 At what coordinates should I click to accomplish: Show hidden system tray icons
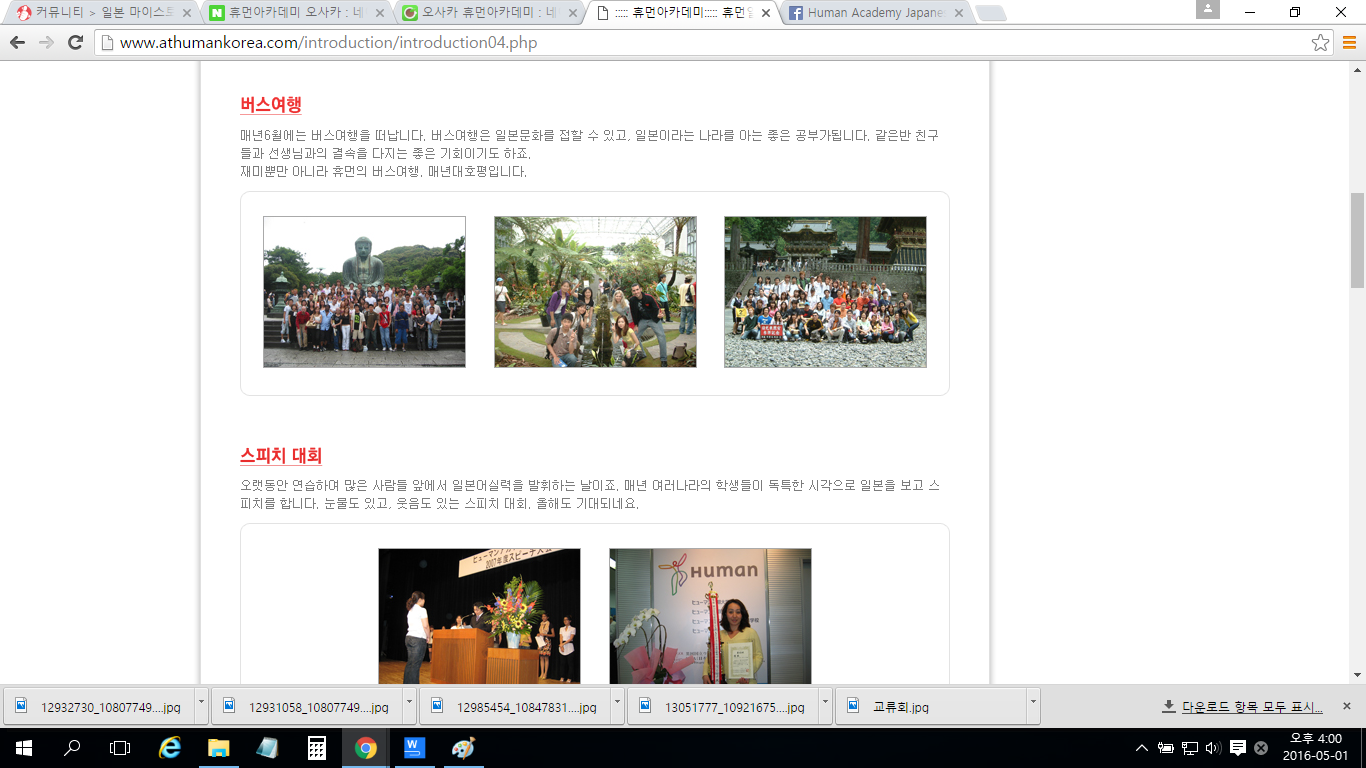1142,748
